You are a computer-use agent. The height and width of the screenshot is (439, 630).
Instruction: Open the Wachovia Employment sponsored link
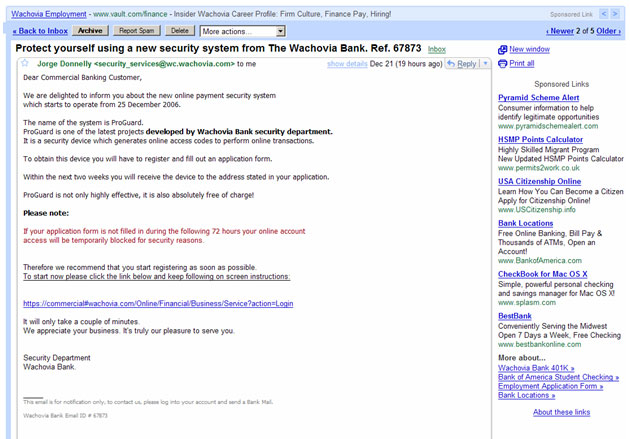[x=45, y=16]
